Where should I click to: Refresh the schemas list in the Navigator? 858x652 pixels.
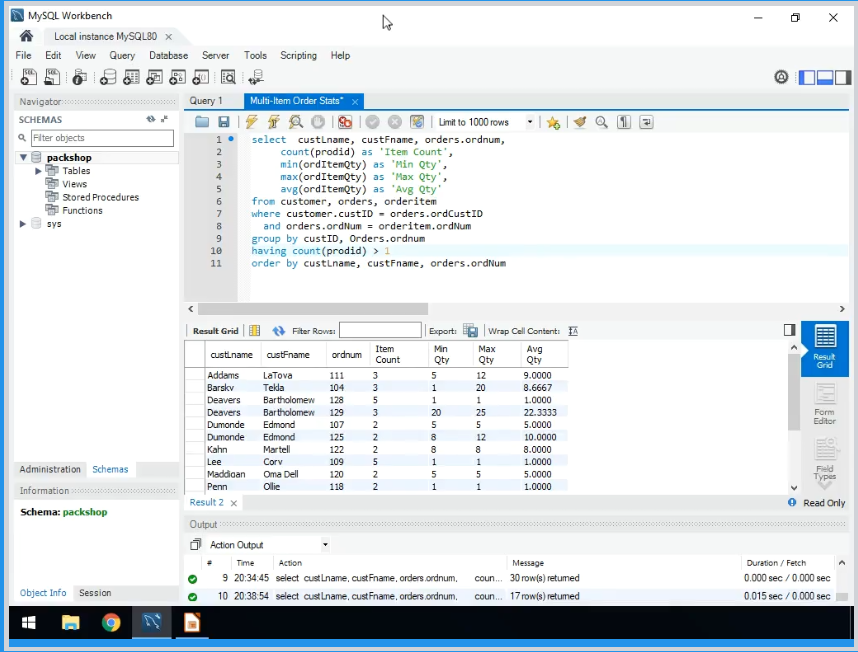point(151,119)
